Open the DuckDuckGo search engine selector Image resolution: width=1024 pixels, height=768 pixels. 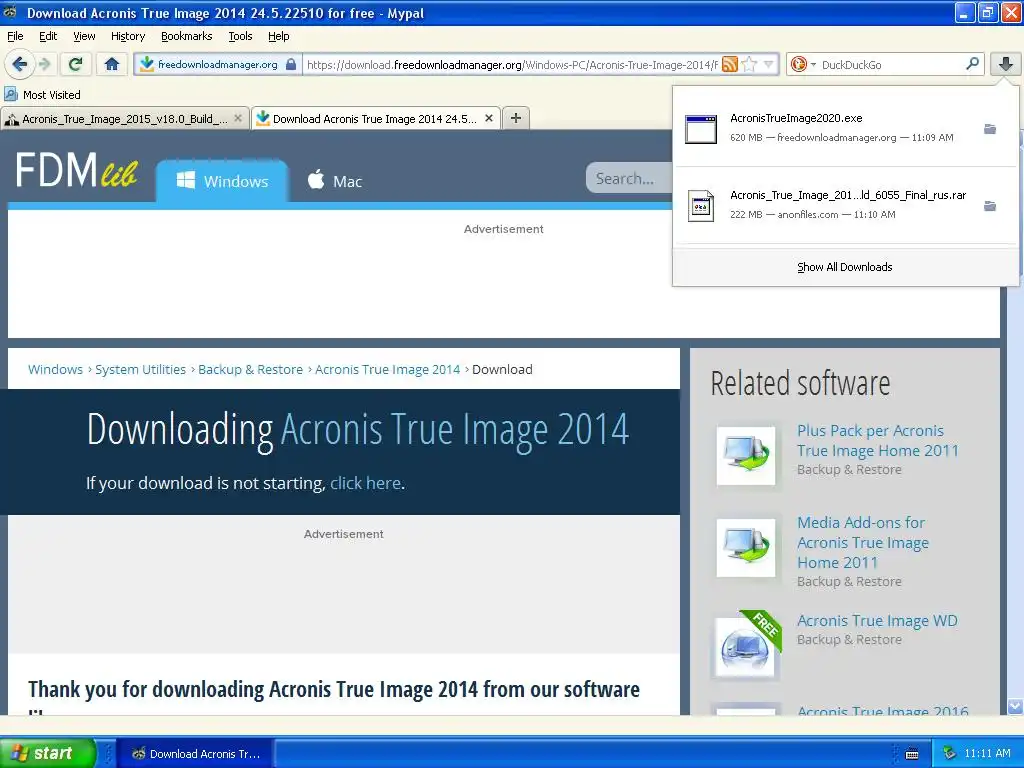tap(803, 64)
